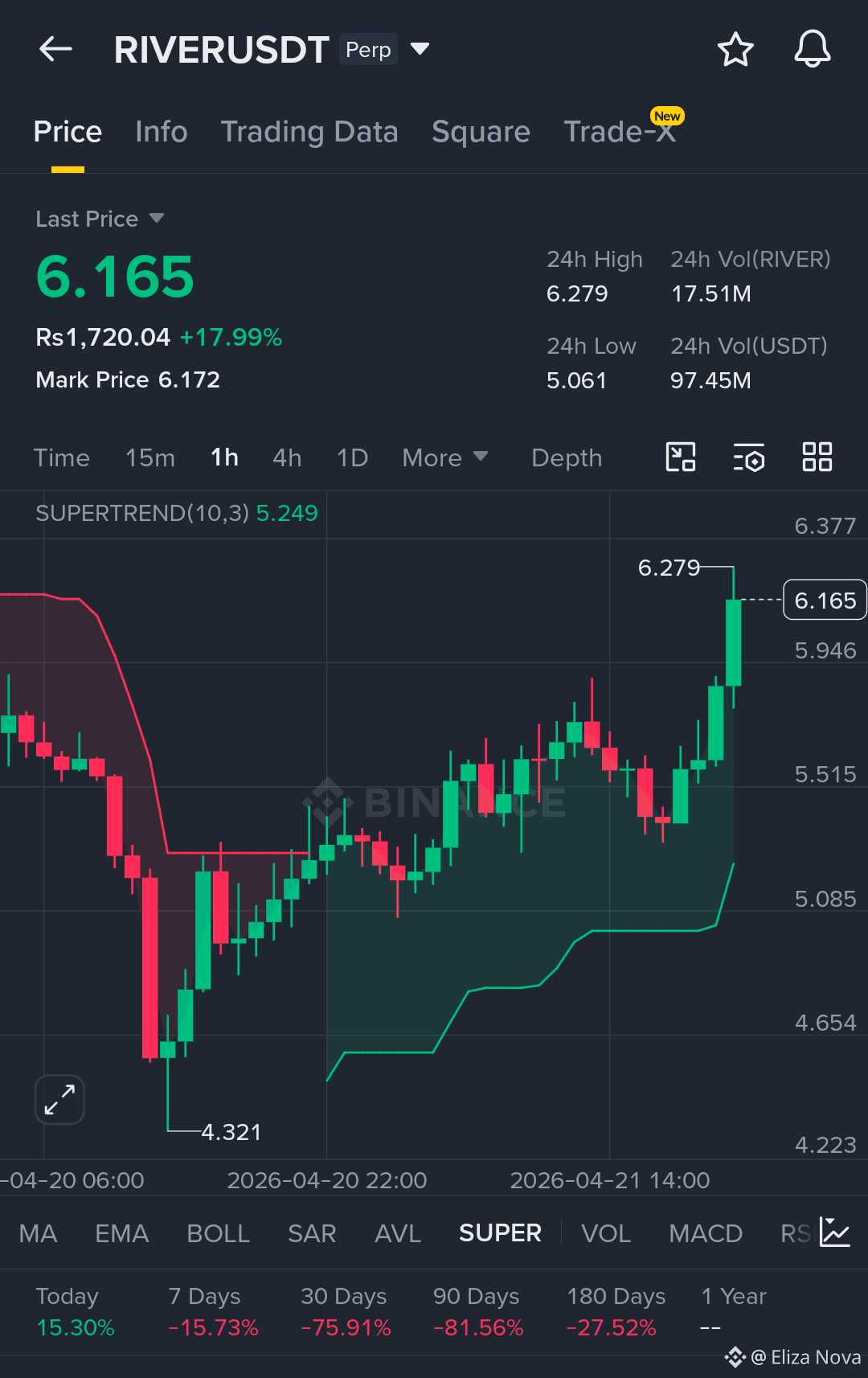The width and height of the screenshot is (868, 1378).
Task: Switch to the Info tab
Action: click(162, 132)
